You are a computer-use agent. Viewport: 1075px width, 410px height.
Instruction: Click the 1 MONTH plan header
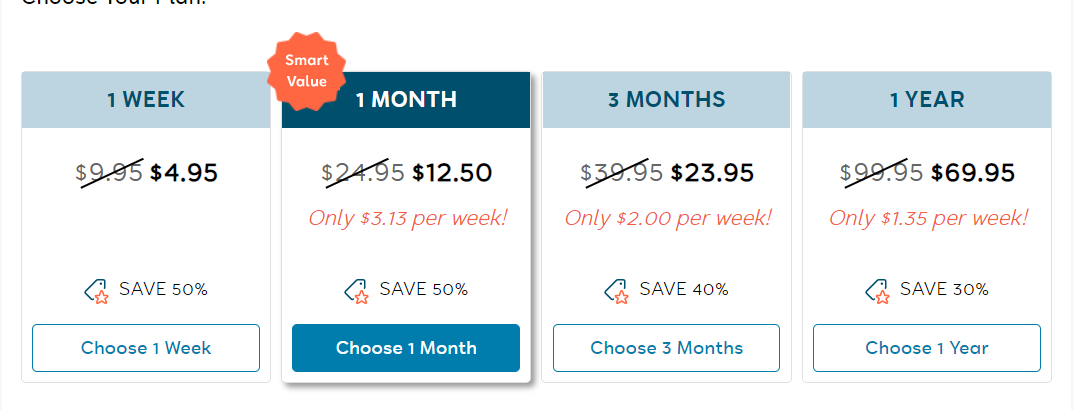coord(406,99)
